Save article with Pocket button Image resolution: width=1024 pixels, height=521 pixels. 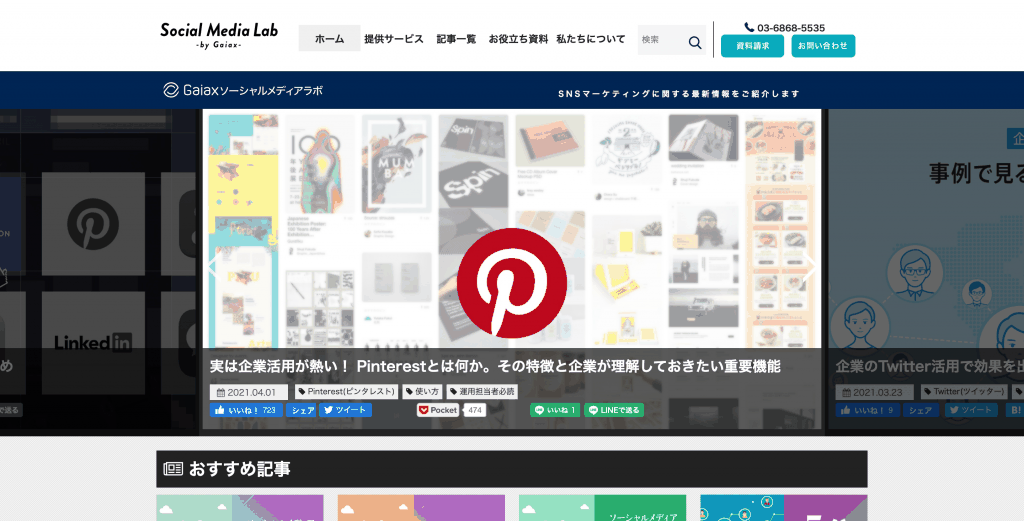coord(438,410)
